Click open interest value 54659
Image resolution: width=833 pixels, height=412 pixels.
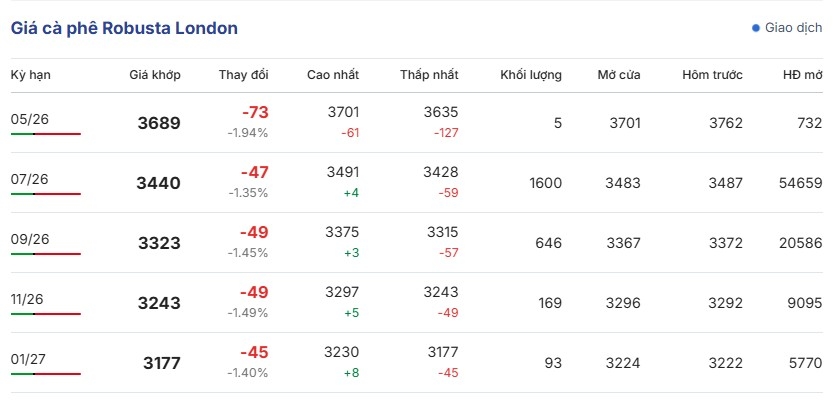pyautogui.click(x=800, y=183)
